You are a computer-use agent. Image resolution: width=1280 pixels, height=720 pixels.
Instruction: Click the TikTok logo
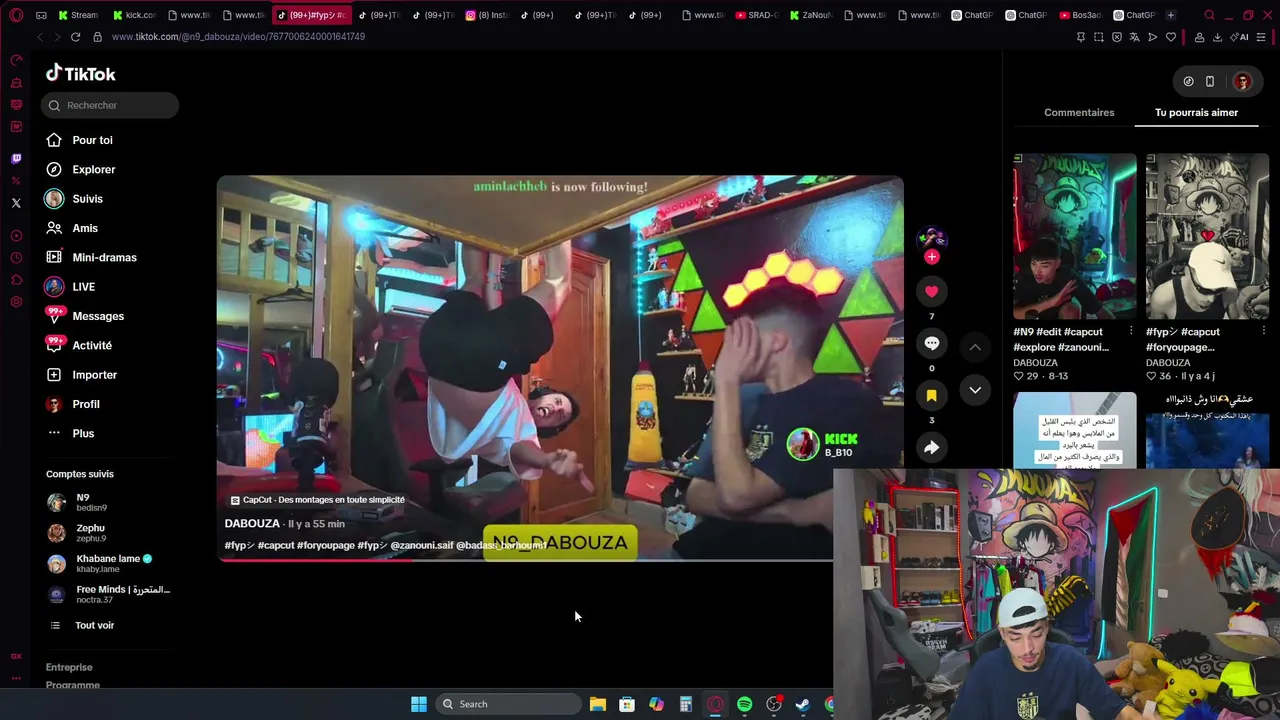pos(81,73)
